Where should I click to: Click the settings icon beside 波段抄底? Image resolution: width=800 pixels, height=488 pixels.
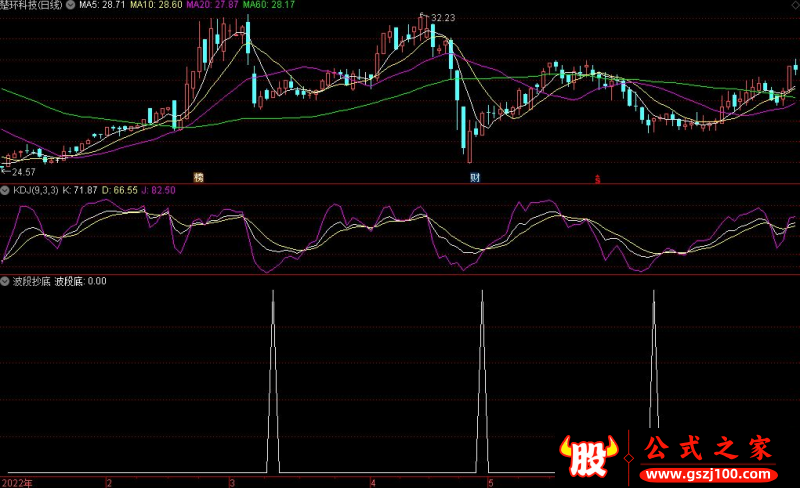(5, 281)
